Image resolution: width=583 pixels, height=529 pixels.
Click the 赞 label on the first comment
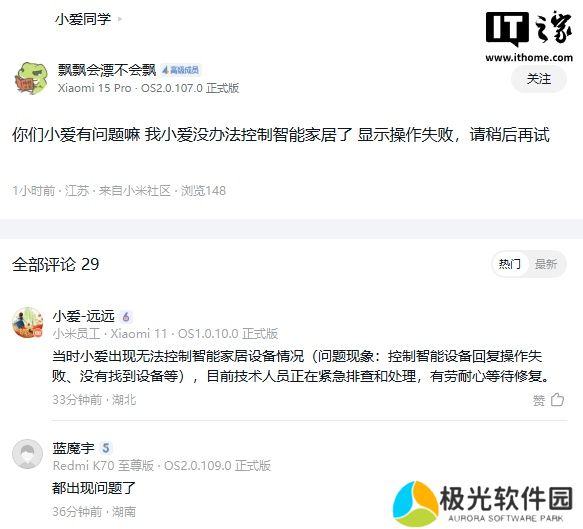pos(539,400)
